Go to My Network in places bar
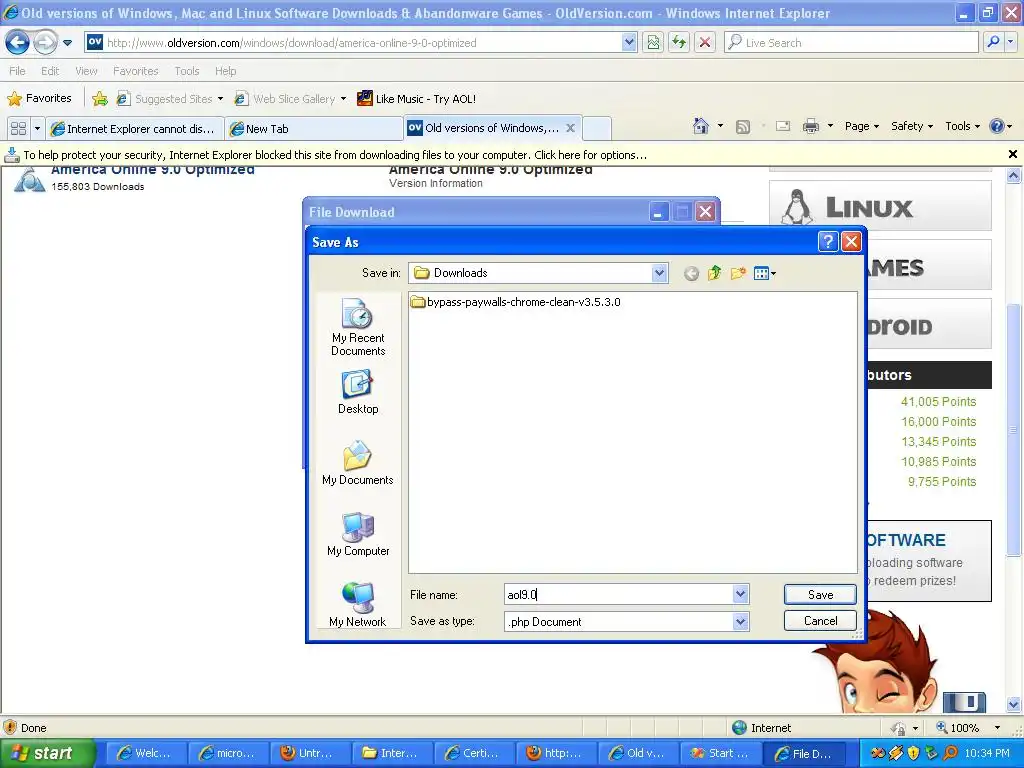The width and height of the screenshot is (1024, 768). [358, 604]
